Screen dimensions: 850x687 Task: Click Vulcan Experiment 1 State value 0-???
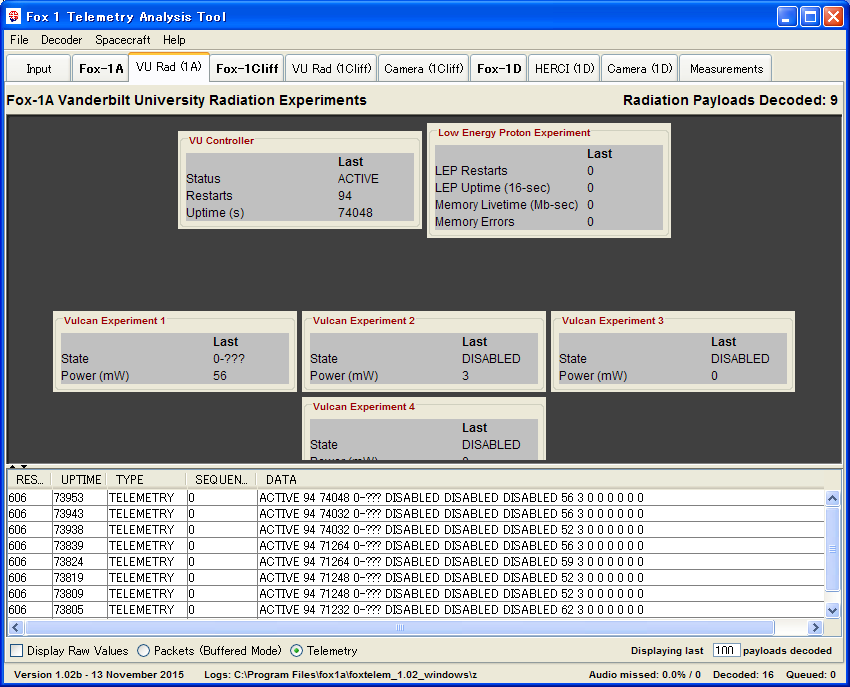[229, 359]
